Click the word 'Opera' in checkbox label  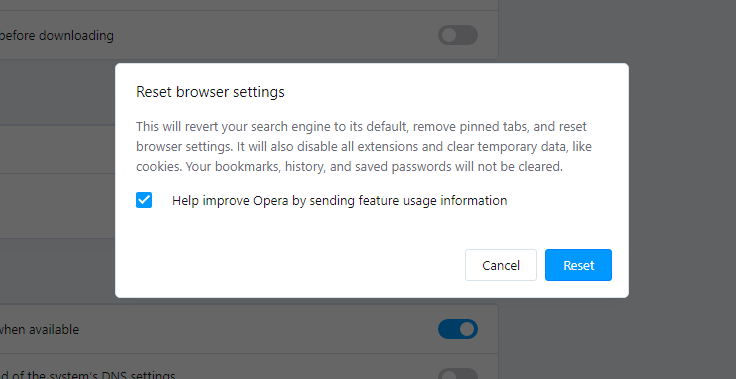270,201
